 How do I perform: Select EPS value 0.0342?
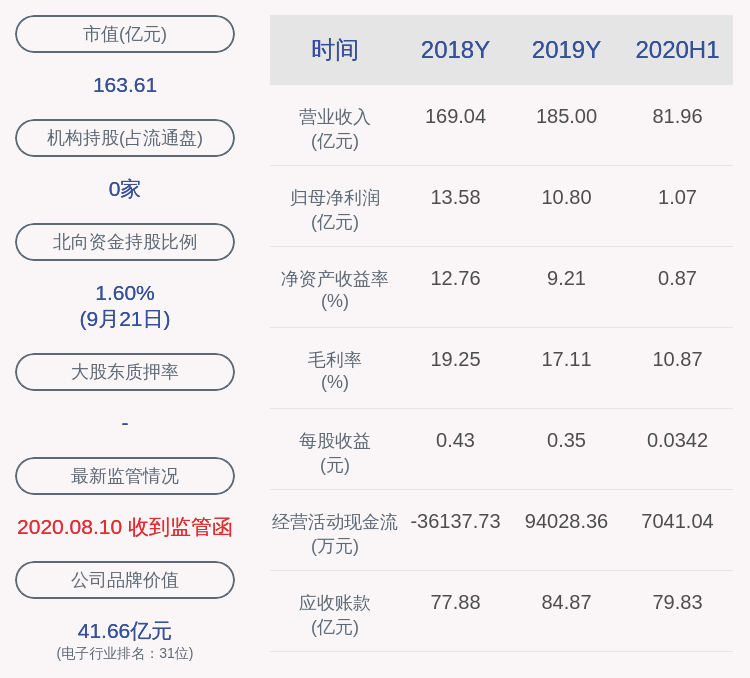pos(677,440)
